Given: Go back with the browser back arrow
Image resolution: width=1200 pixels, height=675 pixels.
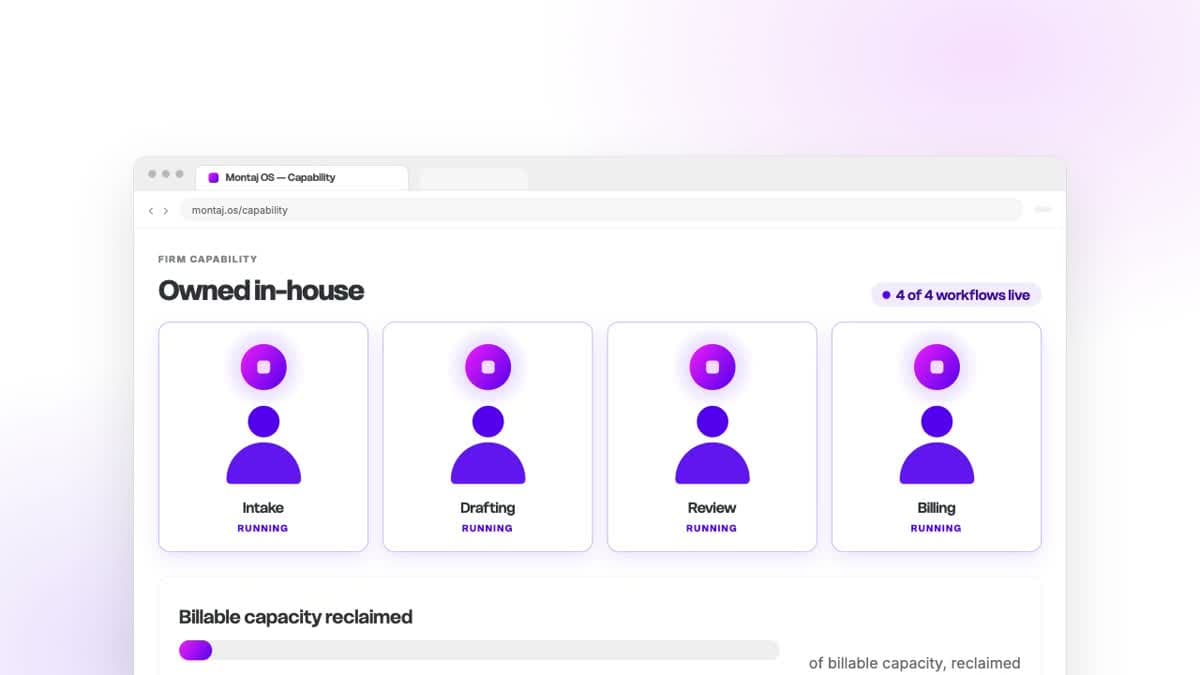Looking at the screenshot, I should (x=151, y=211).
